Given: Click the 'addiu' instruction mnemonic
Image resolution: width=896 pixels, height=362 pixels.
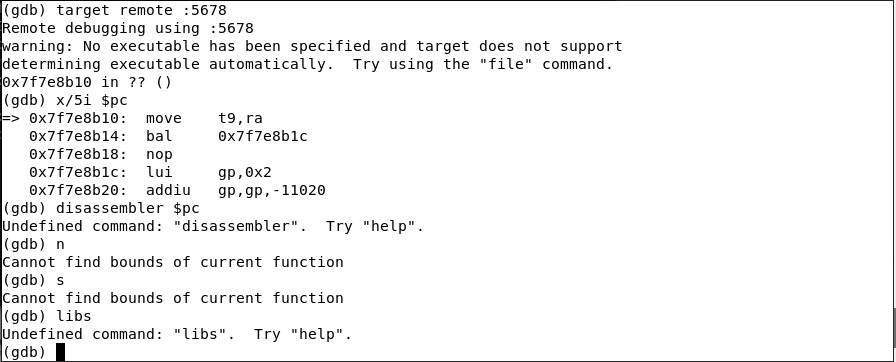Looking at the screenshot, I should [x=168, y=190].
